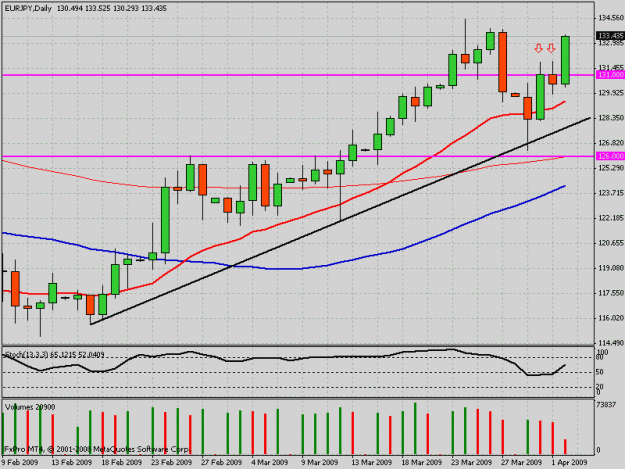Click the 13 Feb 2009 date label

[71, 462]
